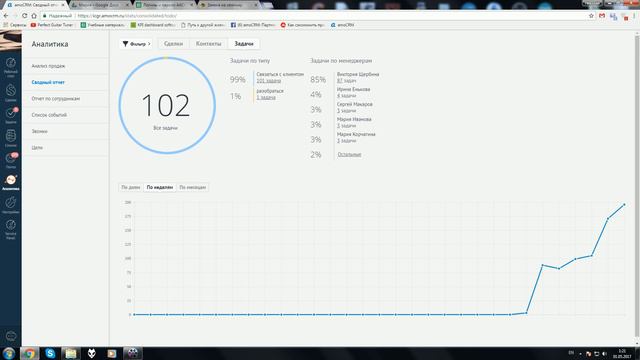Bookmark this page with the star icon
The image size is (640, 360).
tap(591, 16)
